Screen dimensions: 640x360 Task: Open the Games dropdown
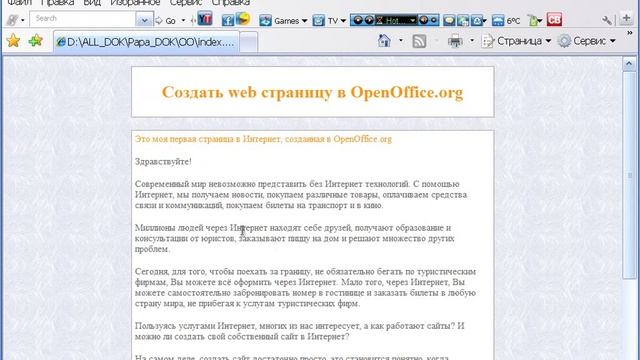tap(304, 21)
